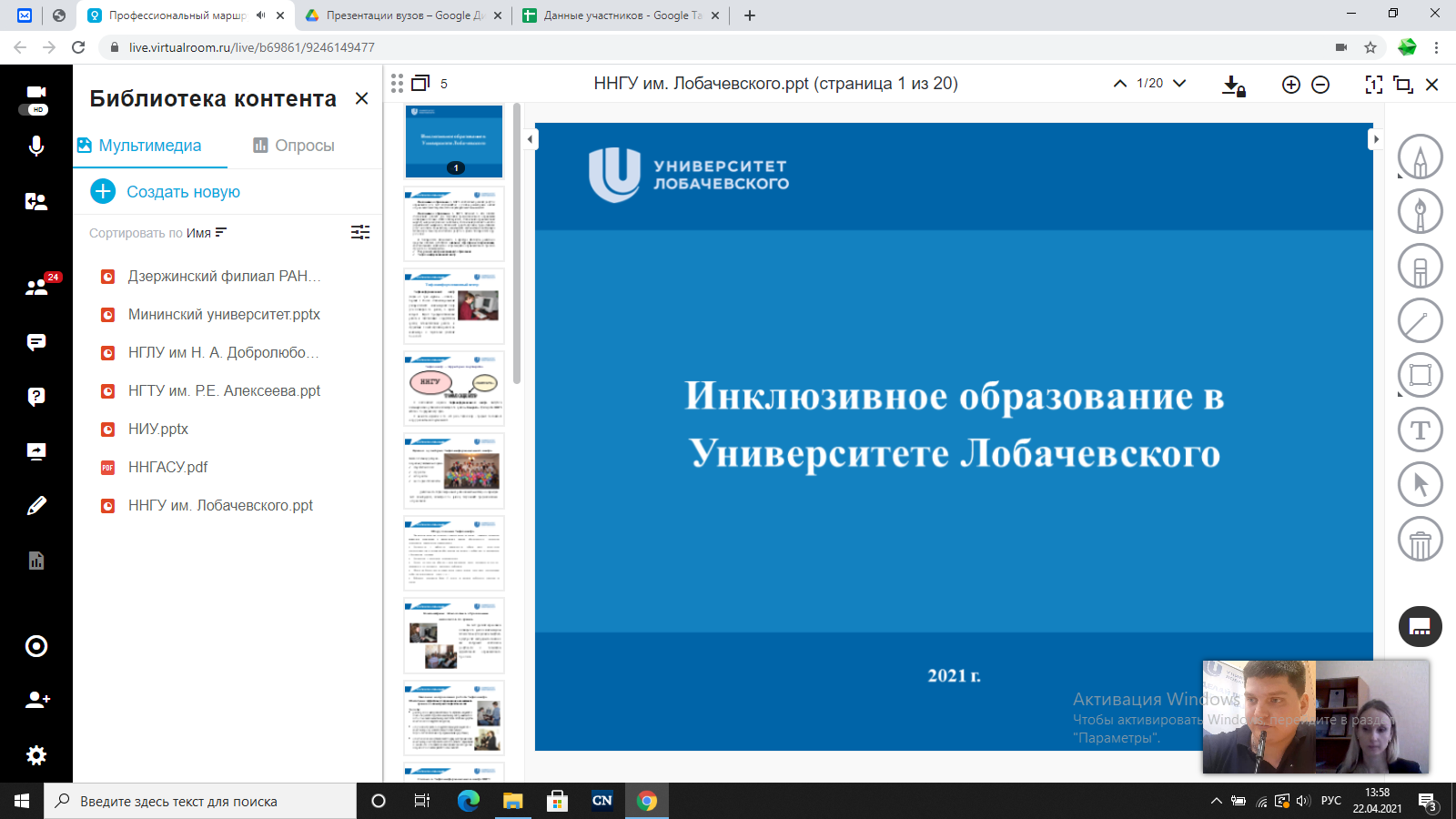This screenshot has height=819, width=1456.
Task: Select the brush drawing tool
Action: pyautogui.click(x=1421, y=211)
